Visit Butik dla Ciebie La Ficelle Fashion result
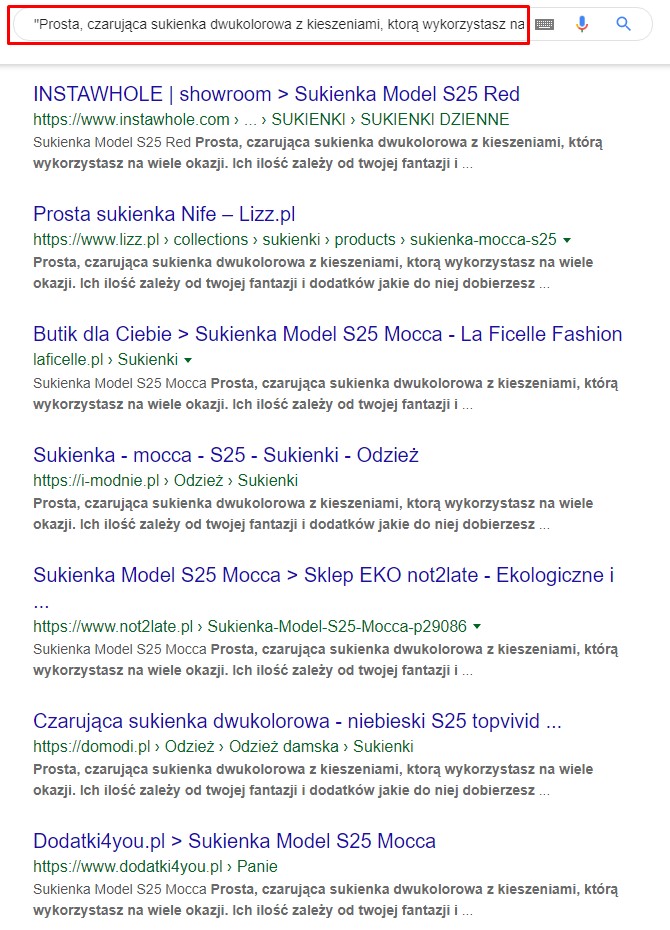 tap(327, 334)
